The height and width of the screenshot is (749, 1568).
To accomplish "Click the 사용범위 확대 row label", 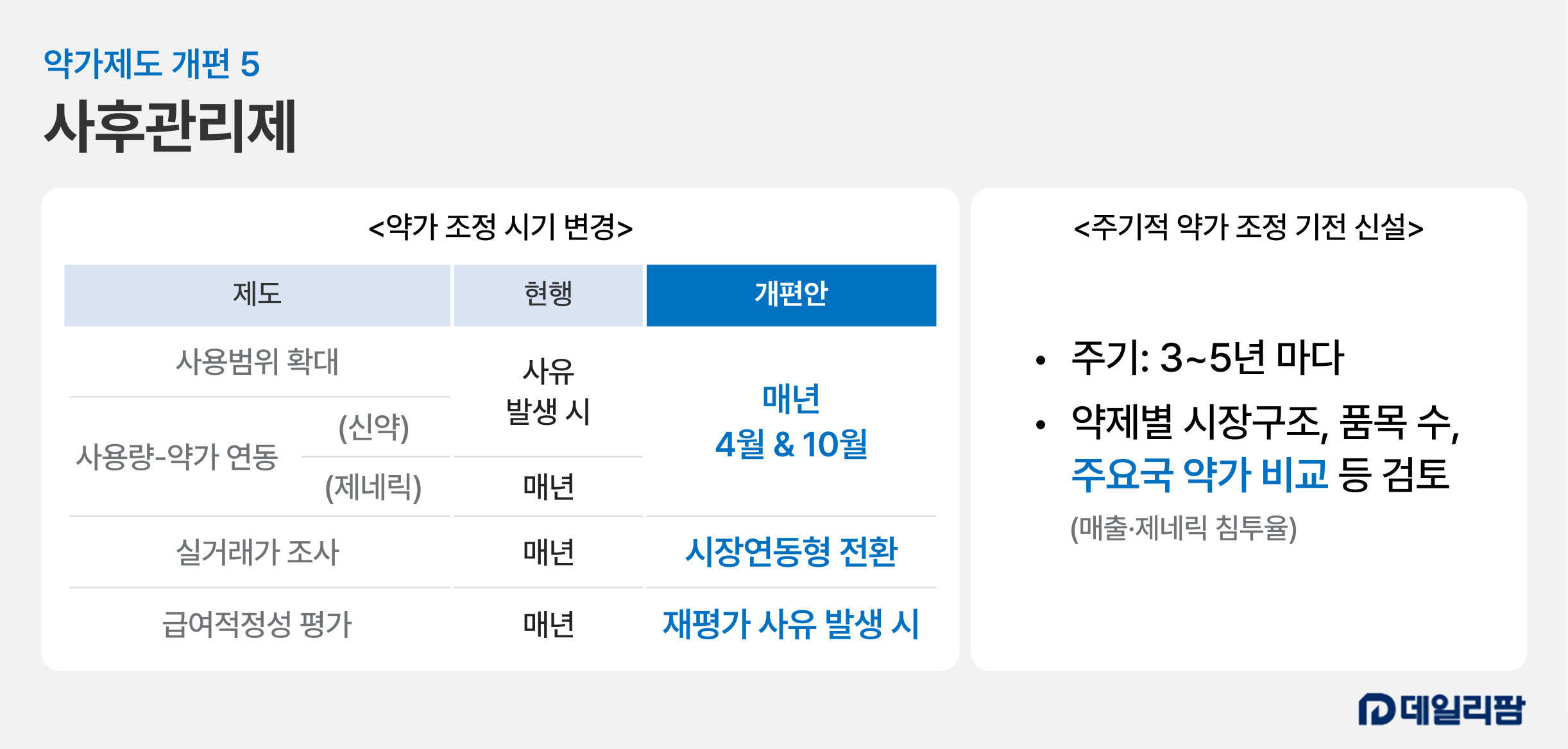I will [x=257, y=361].
